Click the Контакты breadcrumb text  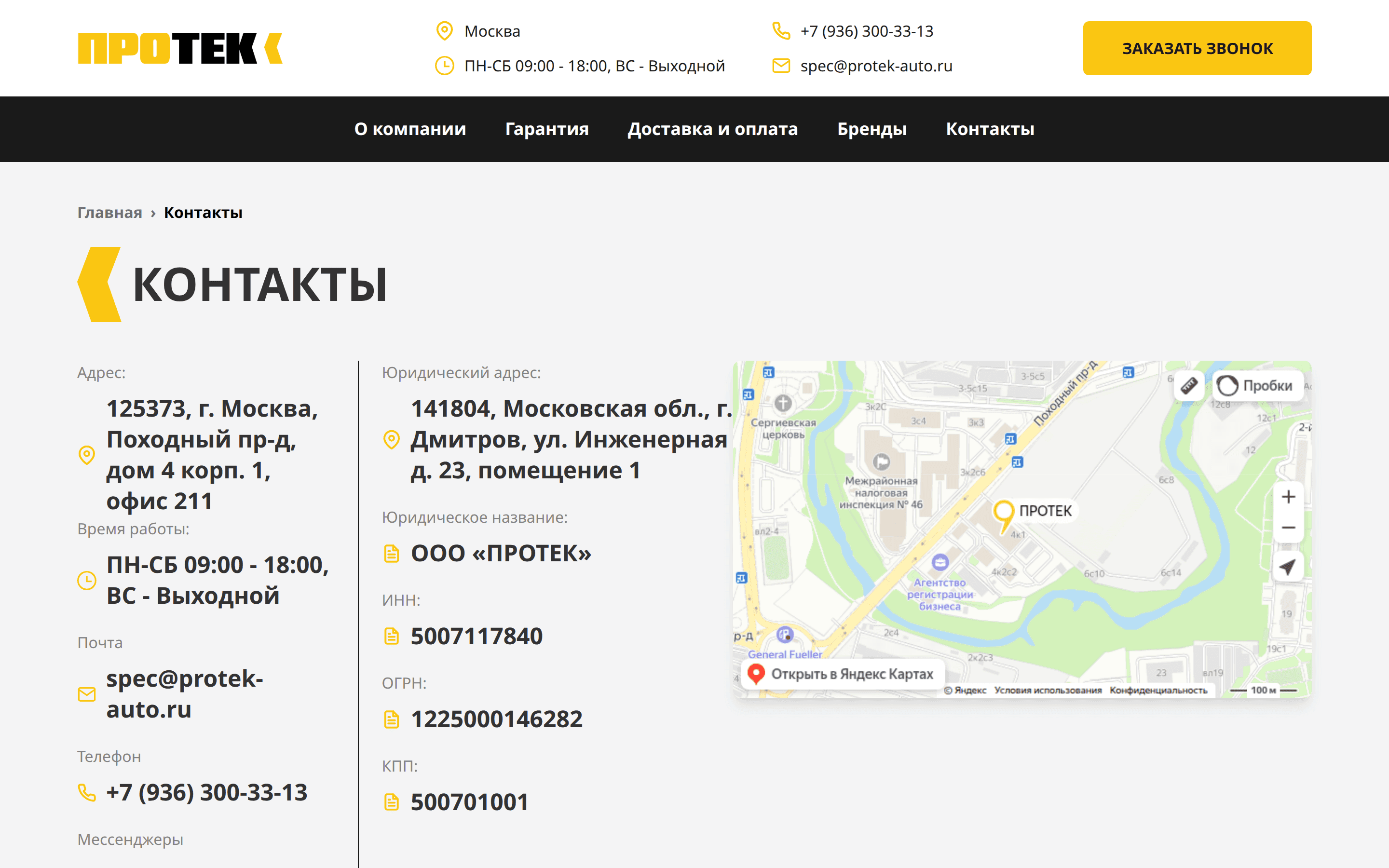tap(203, 212)
